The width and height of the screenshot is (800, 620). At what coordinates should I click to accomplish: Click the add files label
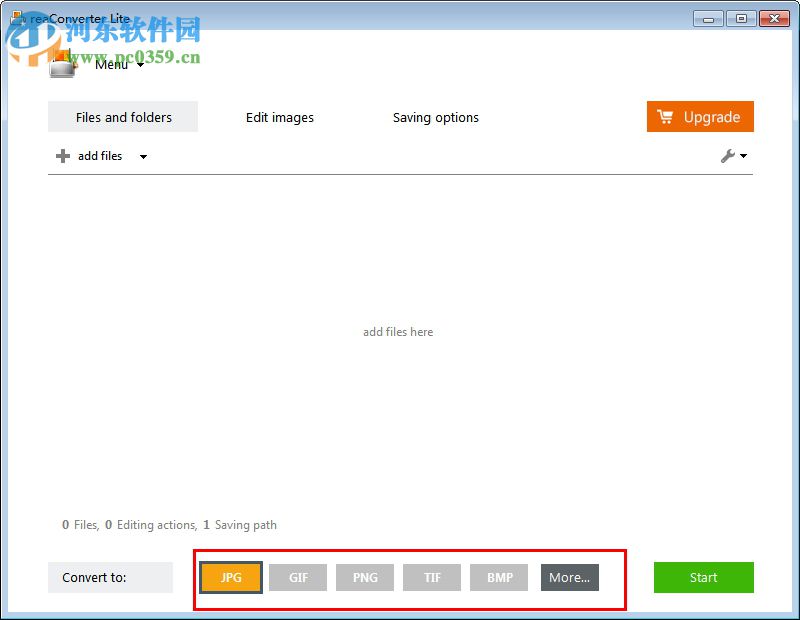tap(100, 156)
